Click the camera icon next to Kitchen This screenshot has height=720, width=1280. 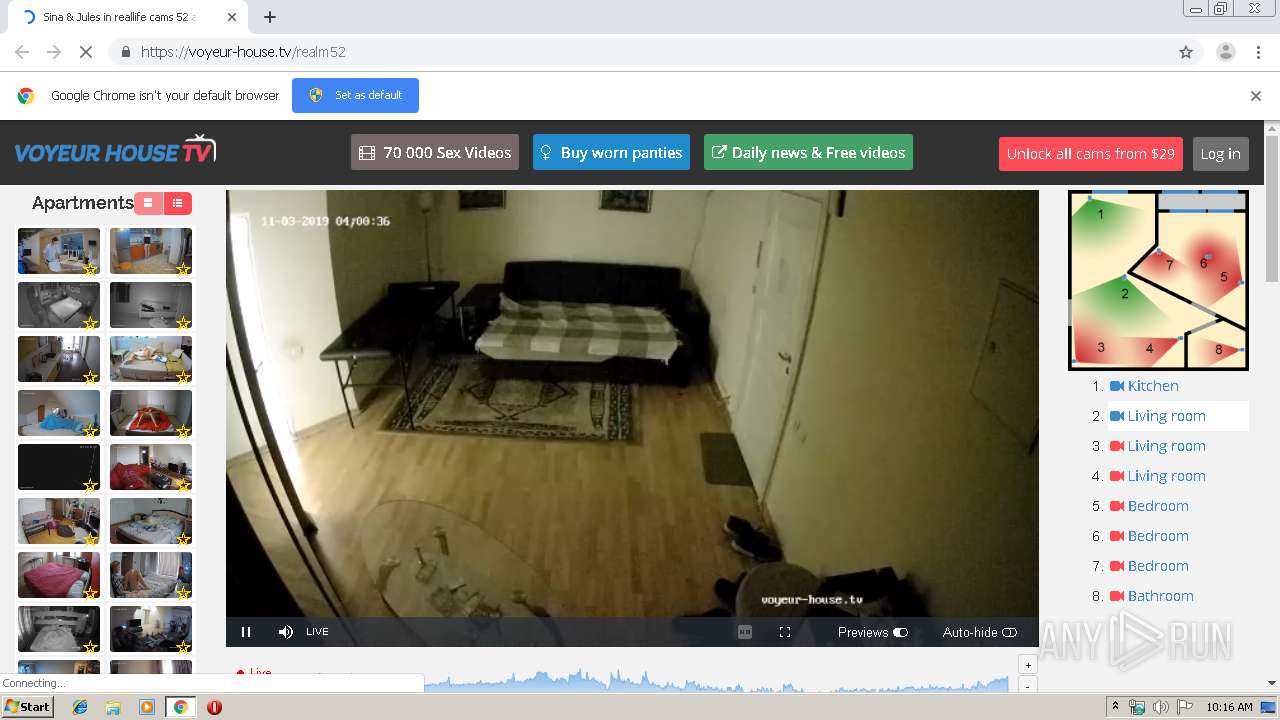[1117, 386]
